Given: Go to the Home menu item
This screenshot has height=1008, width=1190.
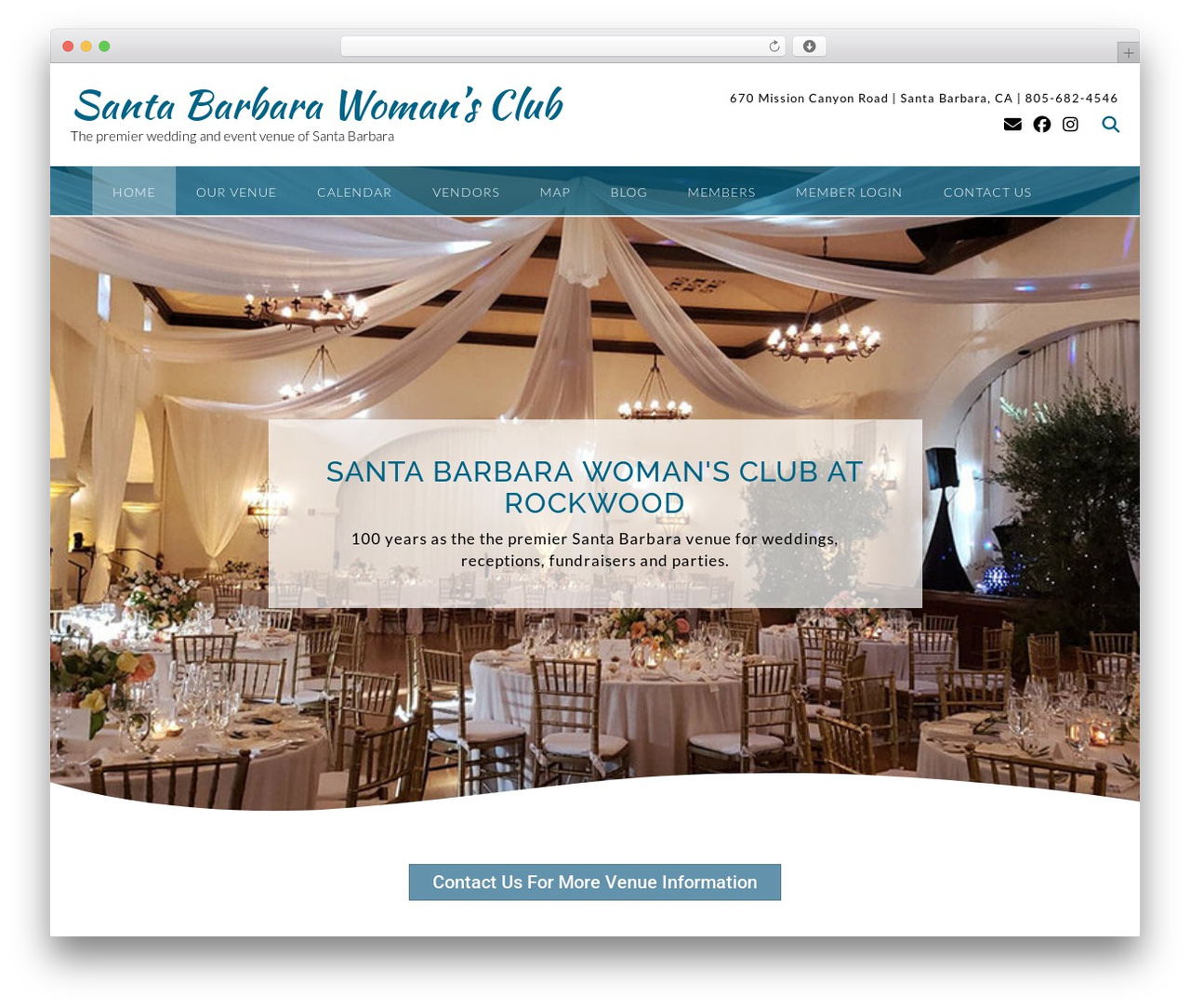Looking at the screenshot, I should click(134, 192).
